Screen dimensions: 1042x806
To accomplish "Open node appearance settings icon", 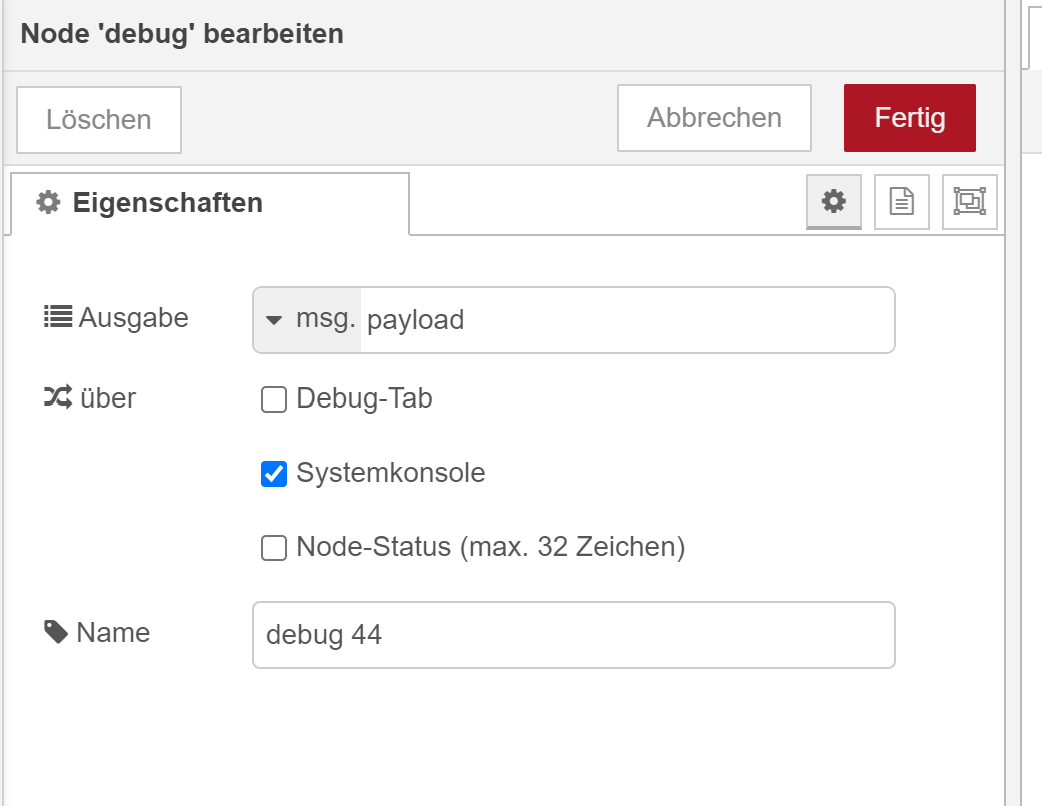I will click(969, 202).
